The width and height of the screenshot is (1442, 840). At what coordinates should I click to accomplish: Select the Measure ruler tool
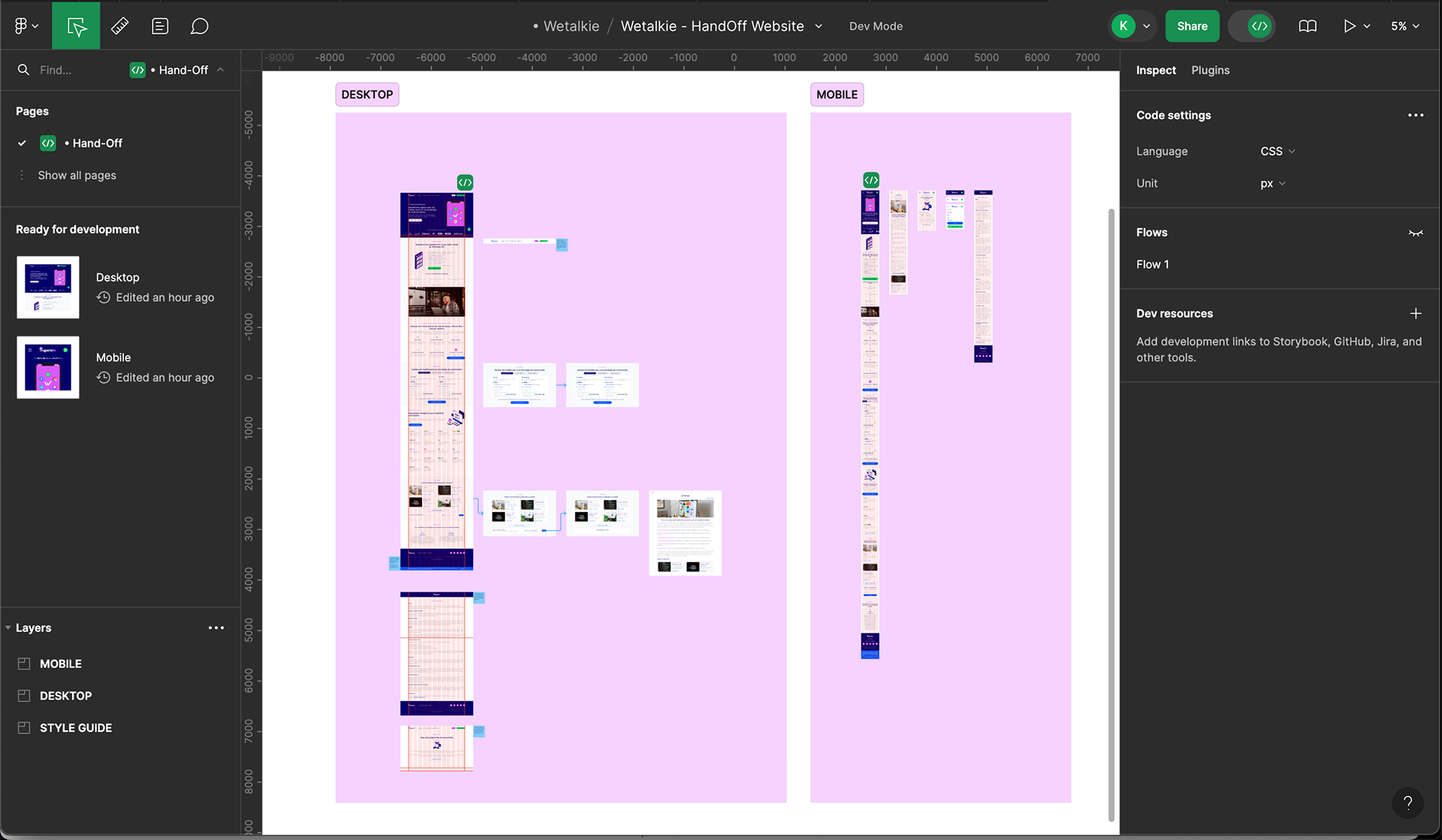point(119,26)
